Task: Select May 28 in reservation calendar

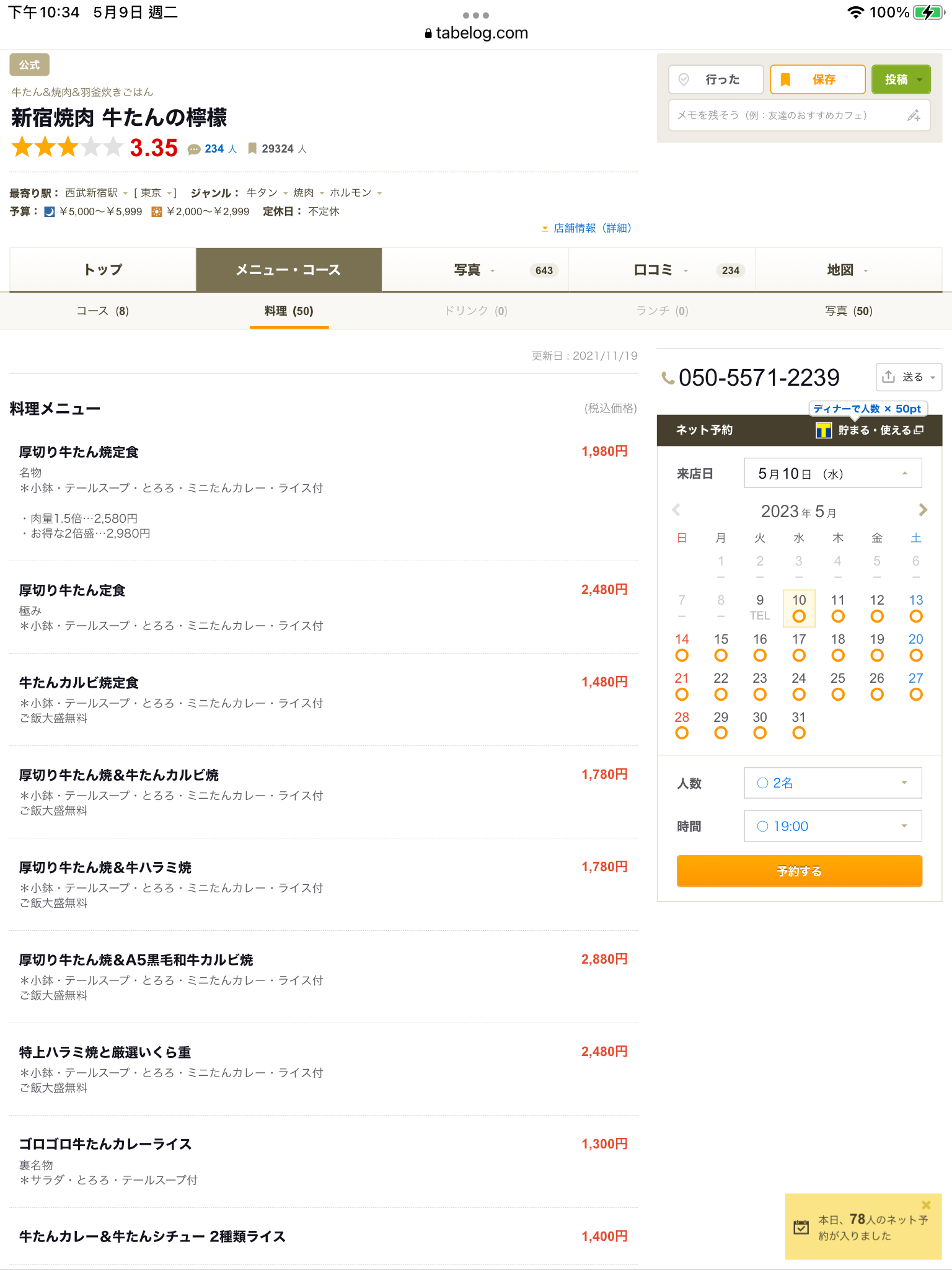Action: point(682,724)
